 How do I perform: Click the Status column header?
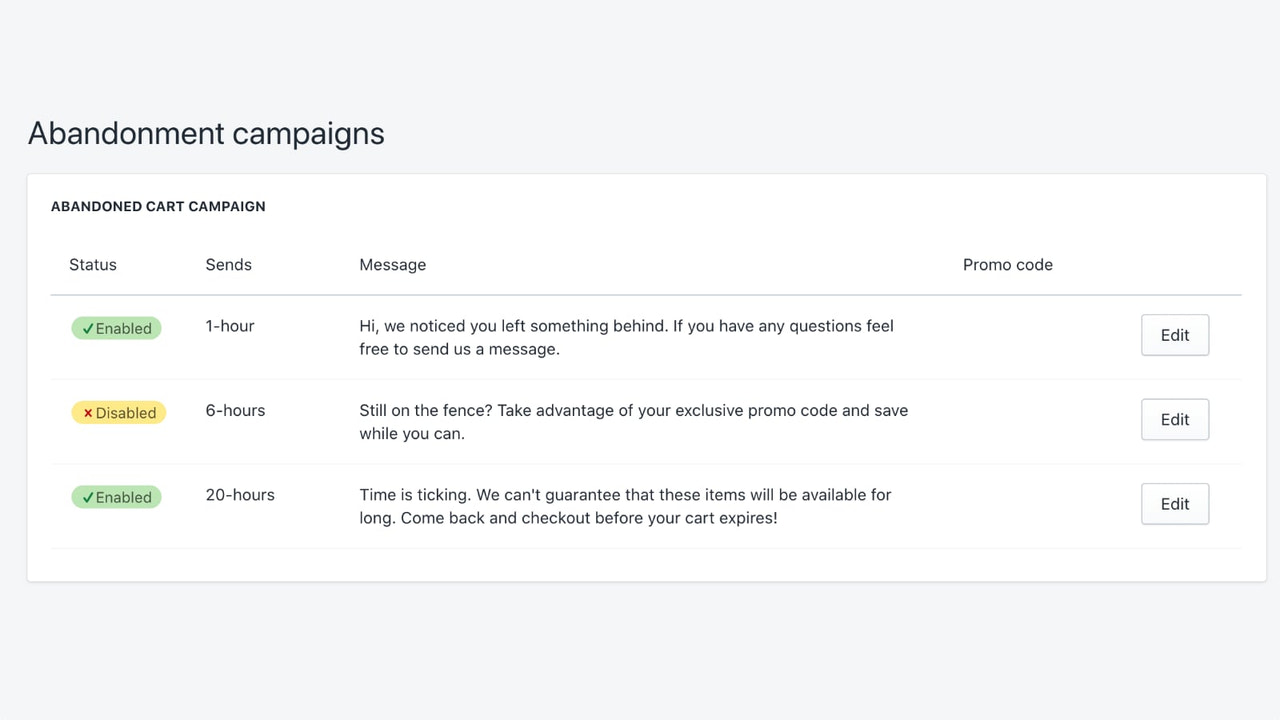92,264
